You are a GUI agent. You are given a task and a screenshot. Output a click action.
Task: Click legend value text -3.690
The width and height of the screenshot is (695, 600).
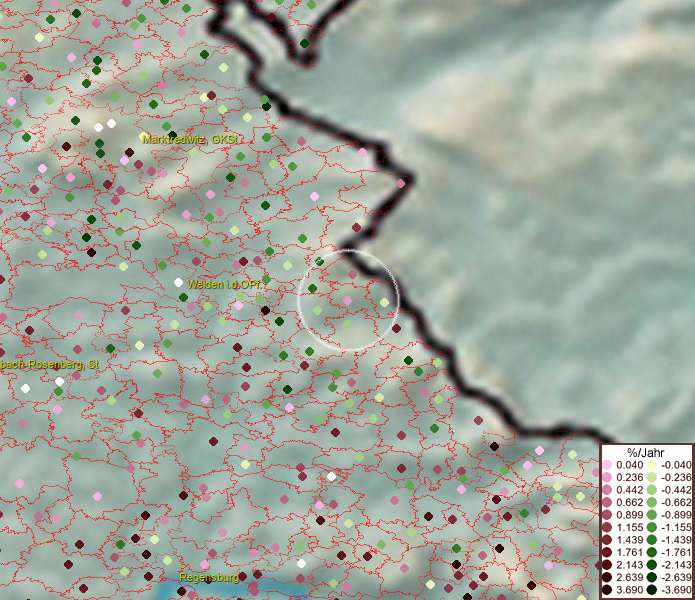point(676,590)
